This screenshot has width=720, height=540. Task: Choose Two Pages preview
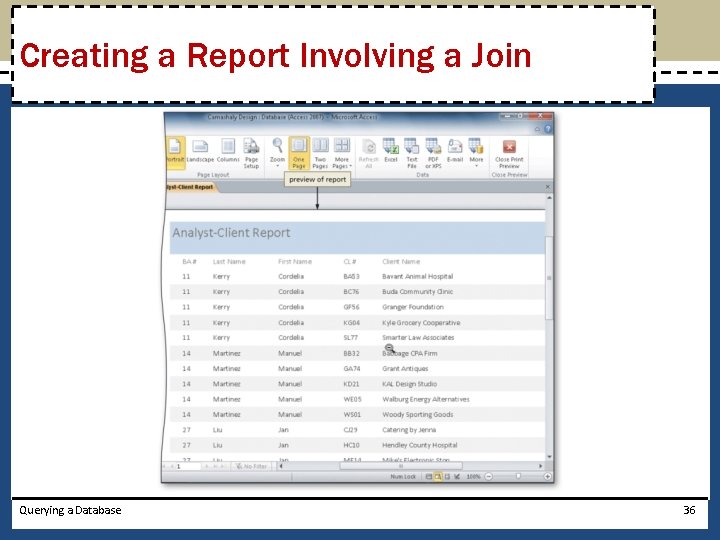[x=320, y=153]
